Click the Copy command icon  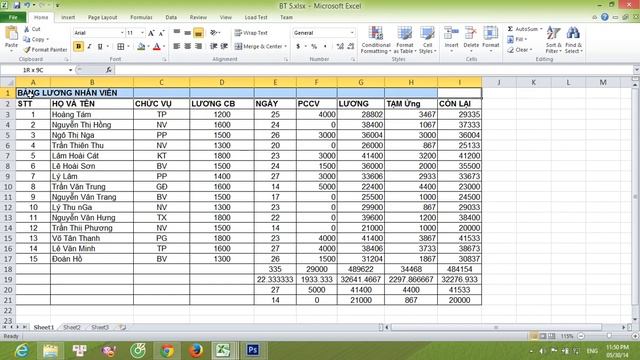point(27,39)
